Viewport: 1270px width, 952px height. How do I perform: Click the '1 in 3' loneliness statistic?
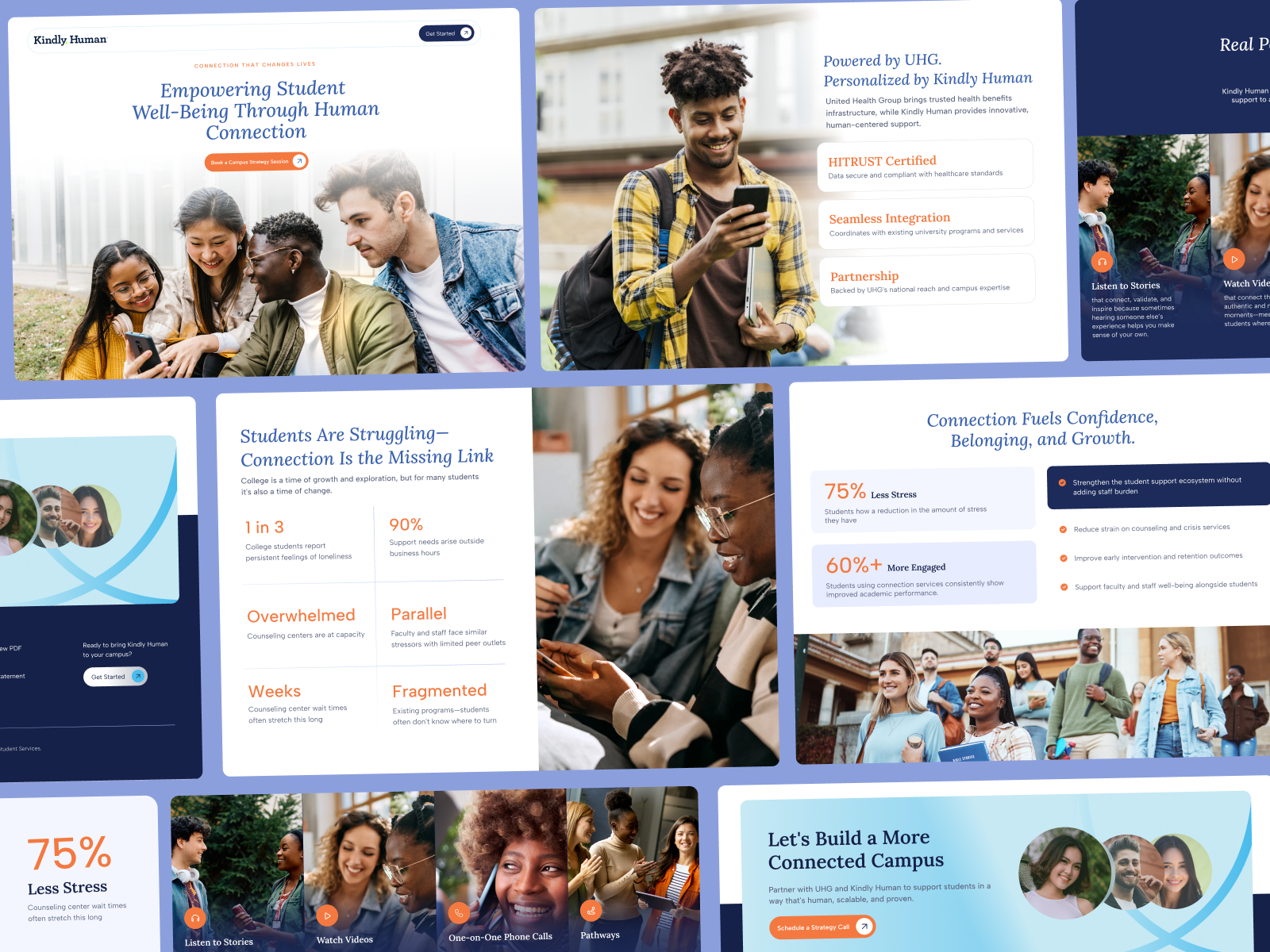(x=264, y=528)
